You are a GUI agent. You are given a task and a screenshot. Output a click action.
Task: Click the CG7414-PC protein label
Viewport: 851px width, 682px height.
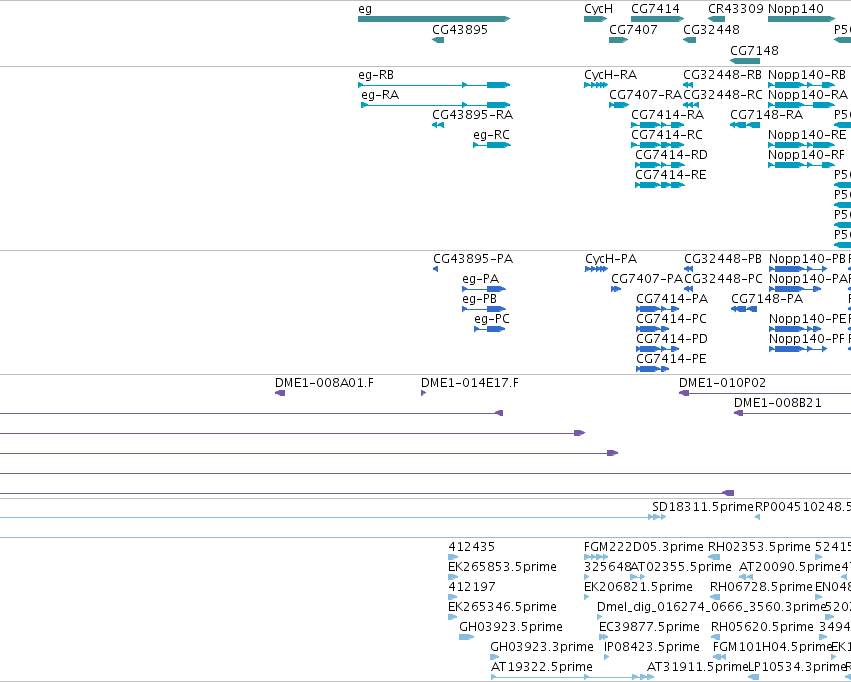(671, 319)
